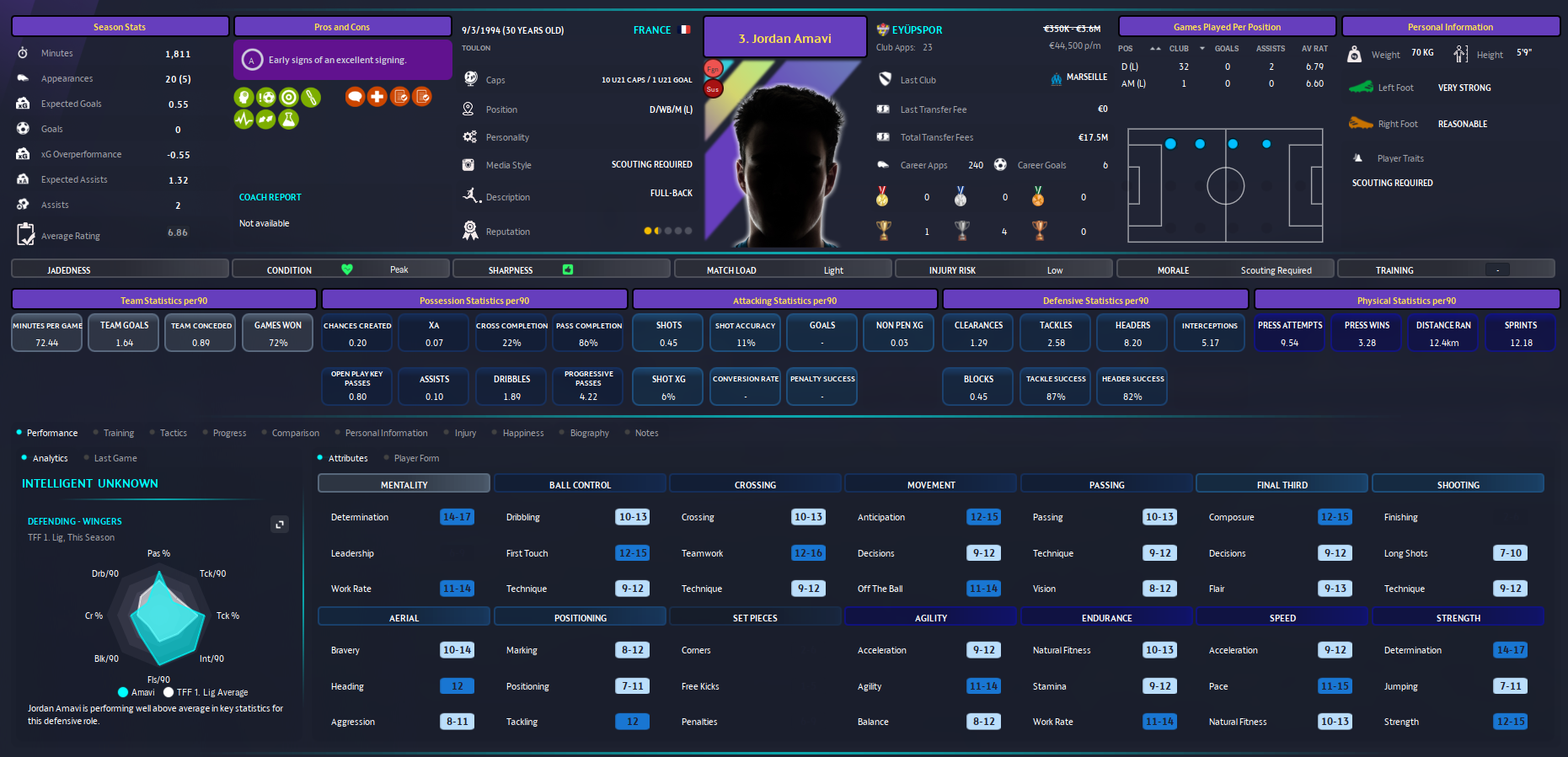Click the Reputation rosette icon
The height and width of the screenshot is (757, 1568).
pyautogui.click(x=470, y=230)
